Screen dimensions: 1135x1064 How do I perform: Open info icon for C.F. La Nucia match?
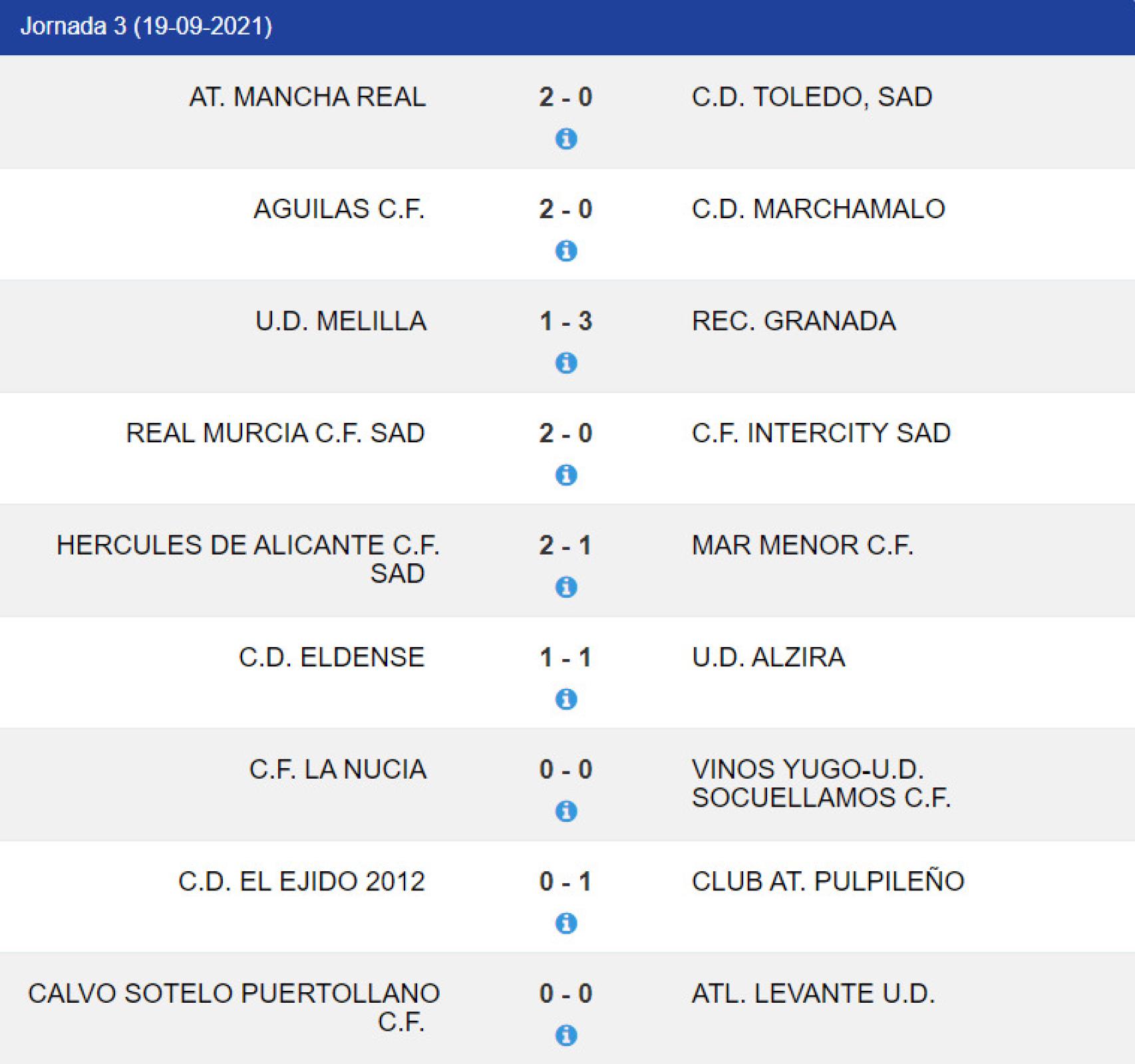(x=566, y=811)
